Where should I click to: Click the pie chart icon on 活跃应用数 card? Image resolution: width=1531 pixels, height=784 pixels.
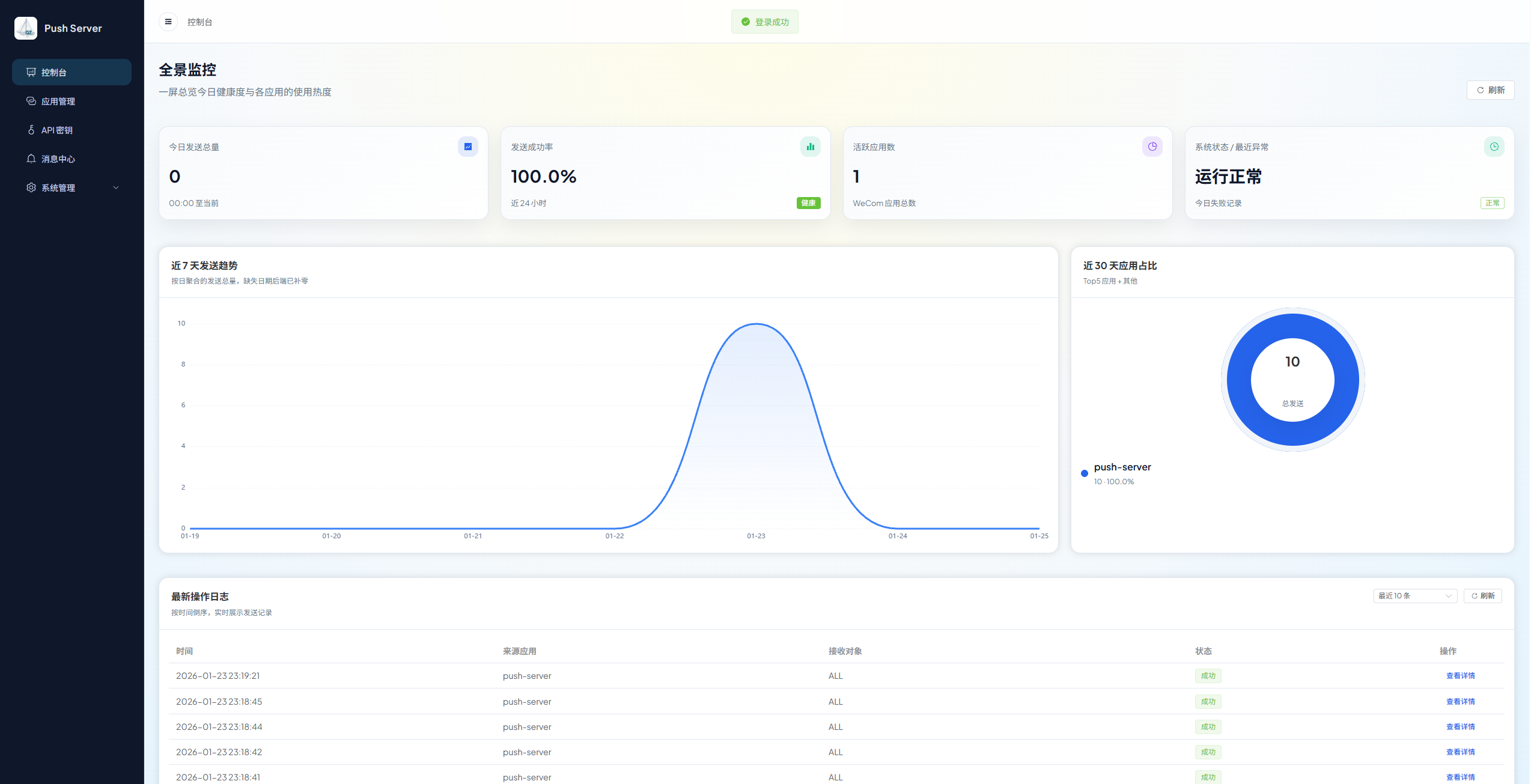[x=1152, y=147]
